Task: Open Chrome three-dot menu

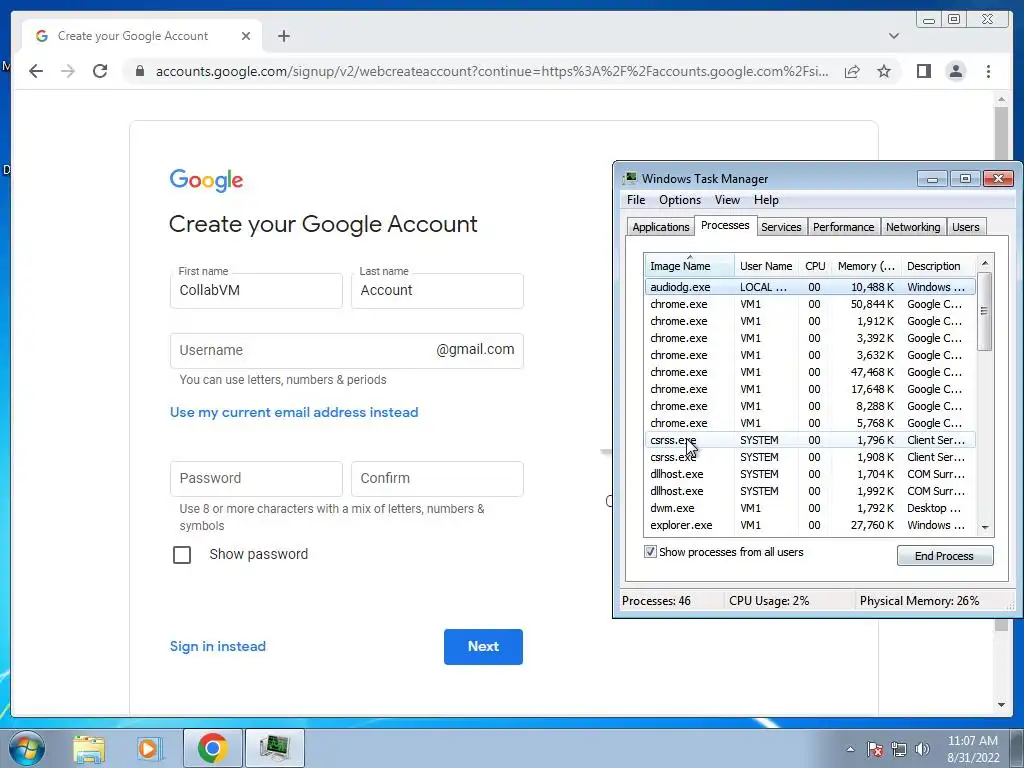Action: tap(988, 71)
